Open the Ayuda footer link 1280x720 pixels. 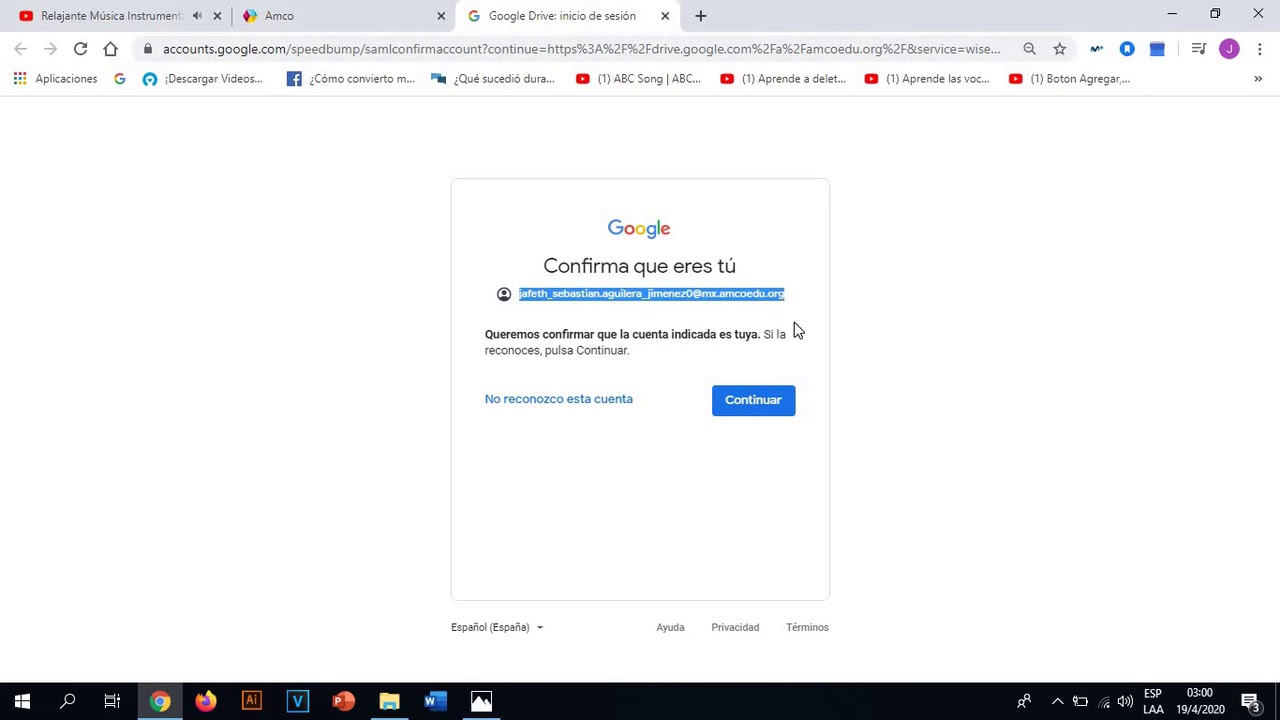(x=670, y=627)
